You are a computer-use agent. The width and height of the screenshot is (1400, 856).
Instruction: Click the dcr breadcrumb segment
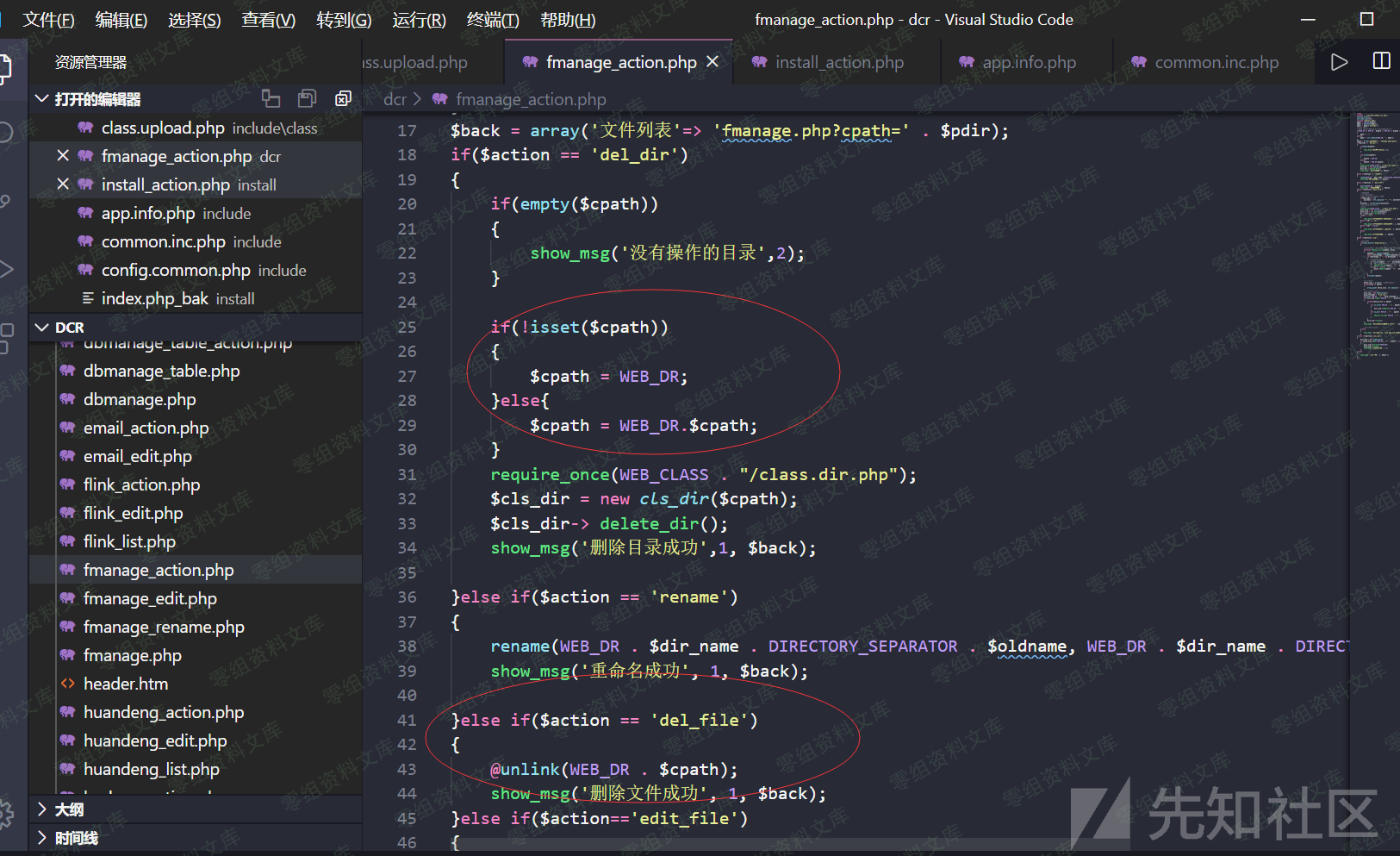click(x=395, y=99)
